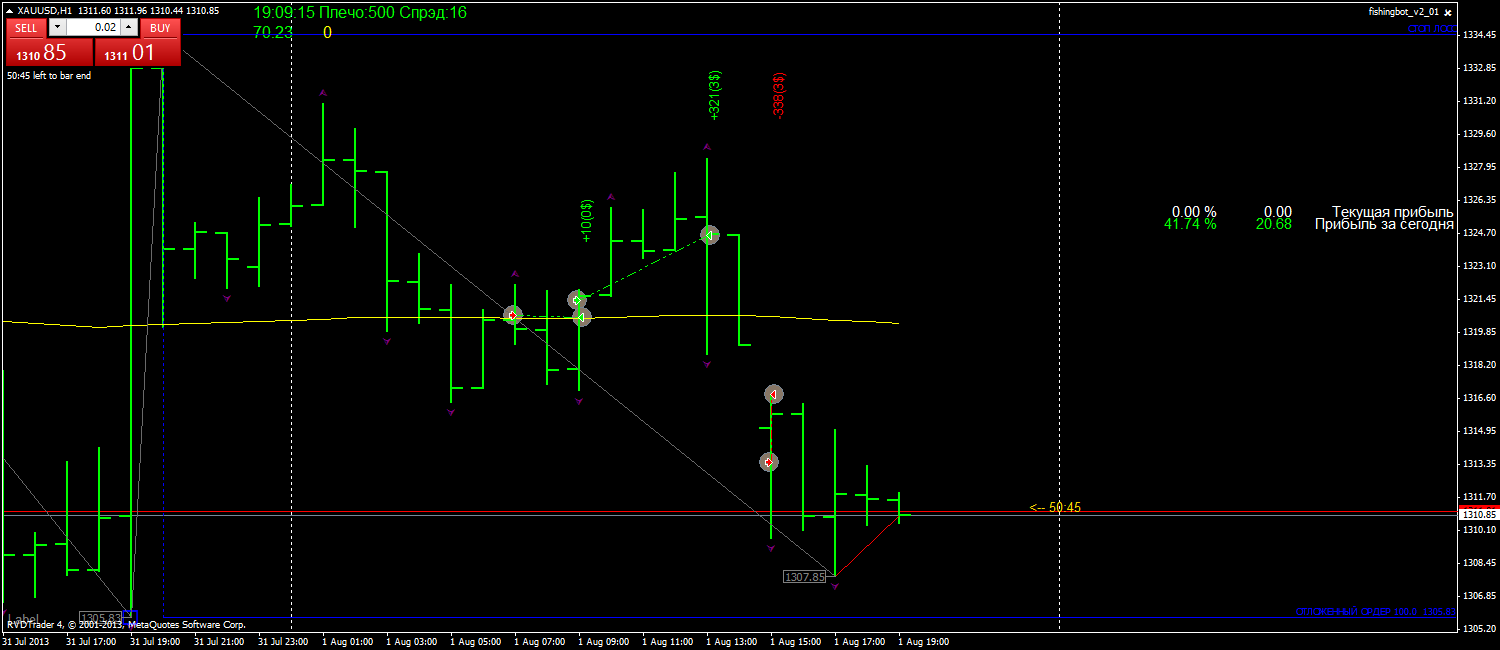The height and width of the screenshot is (650, 1500).
Task: Click the green 70.23 value
Action: [273, 32]
